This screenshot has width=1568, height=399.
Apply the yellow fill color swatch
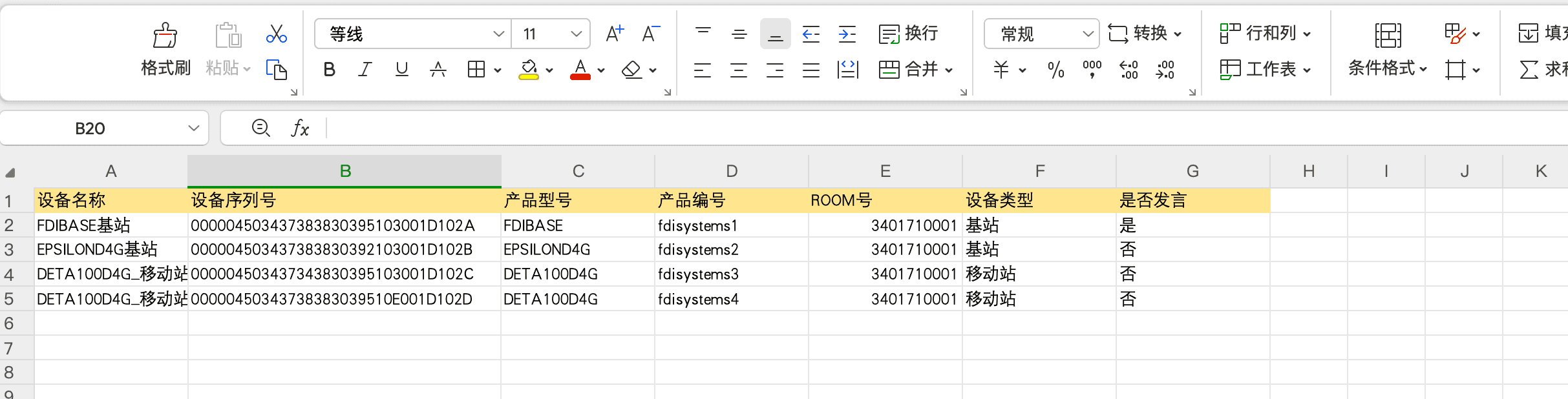tap(529, 70)
